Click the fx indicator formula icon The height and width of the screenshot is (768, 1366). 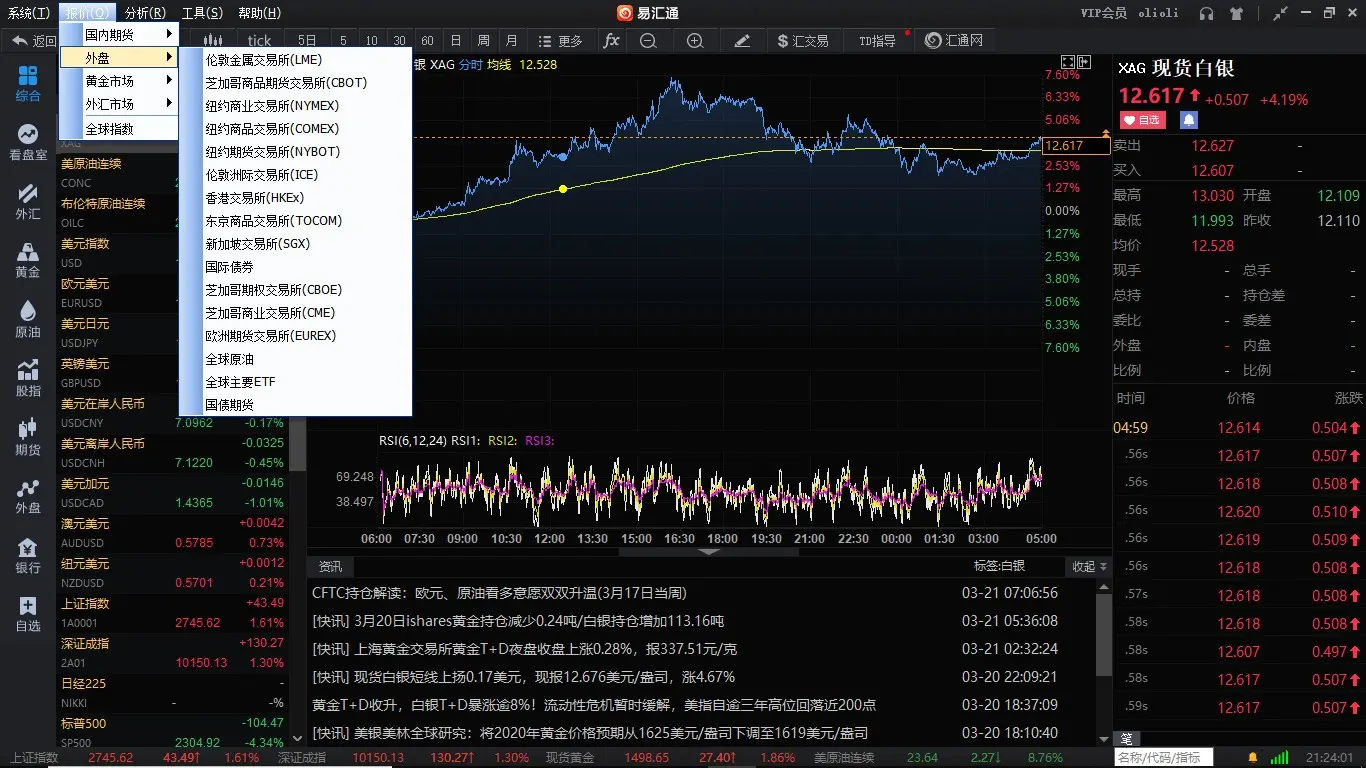612,41
